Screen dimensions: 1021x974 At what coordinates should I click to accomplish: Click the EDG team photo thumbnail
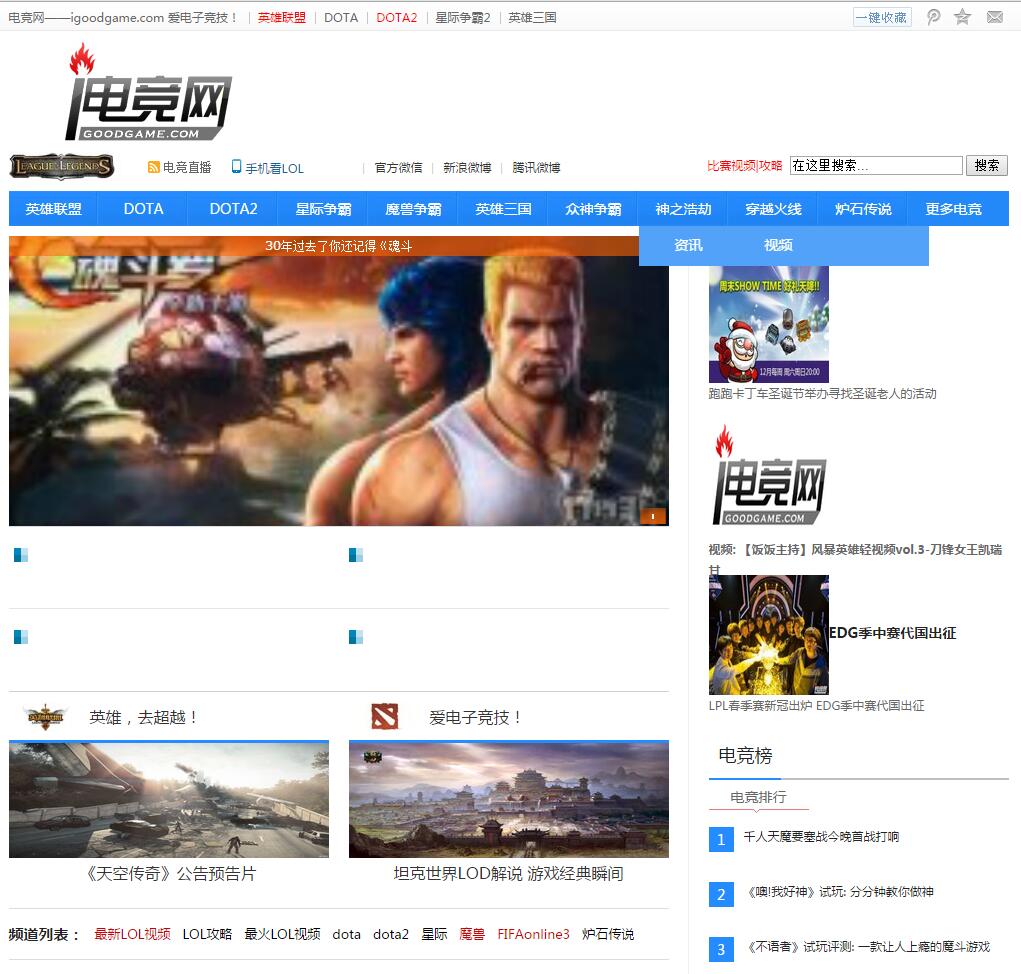click(x=768, y=635)
